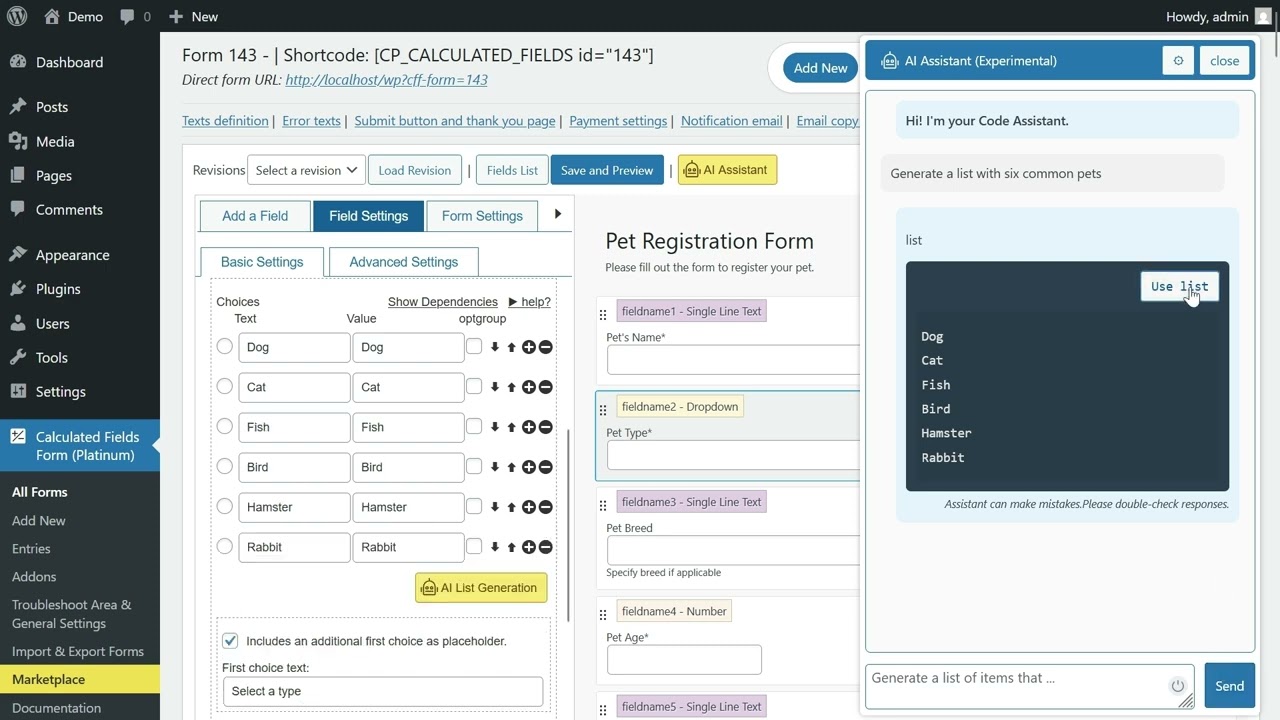Open Plugins in the sidebar menu
The width and height of the screenshot is (1280, 720).
coord(58,289)
